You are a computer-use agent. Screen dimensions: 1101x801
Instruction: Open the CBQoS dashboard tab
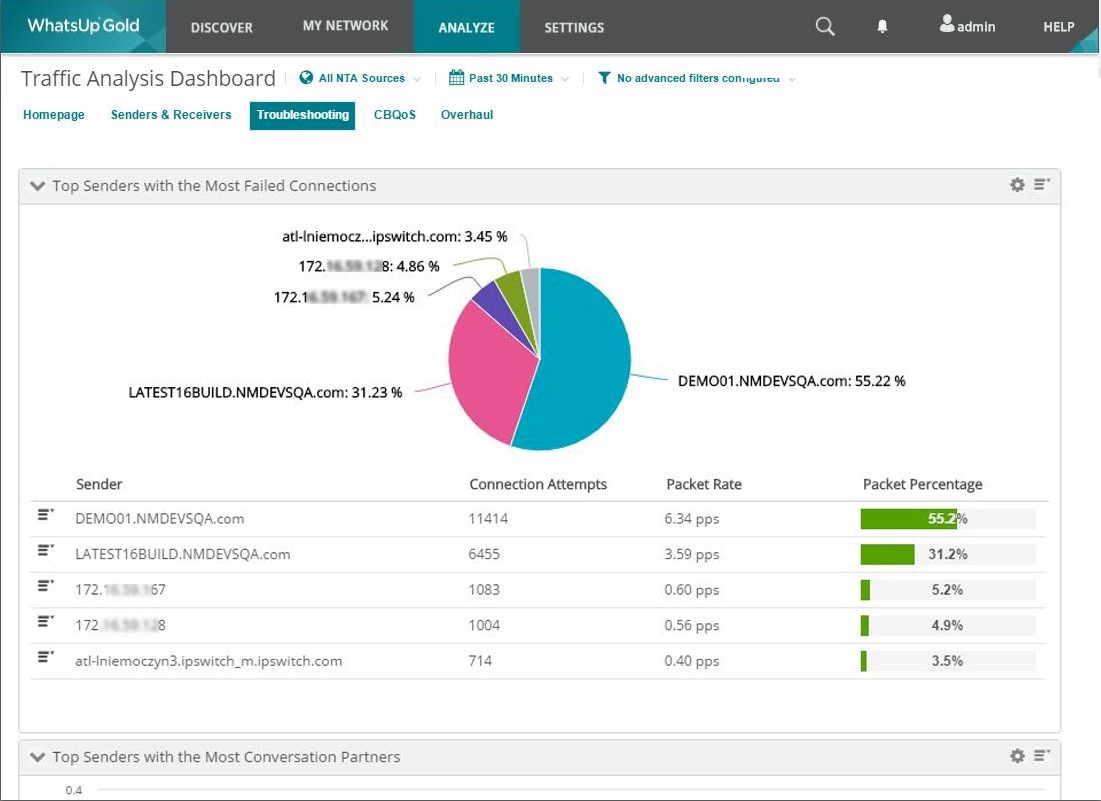tap(394, 114)
